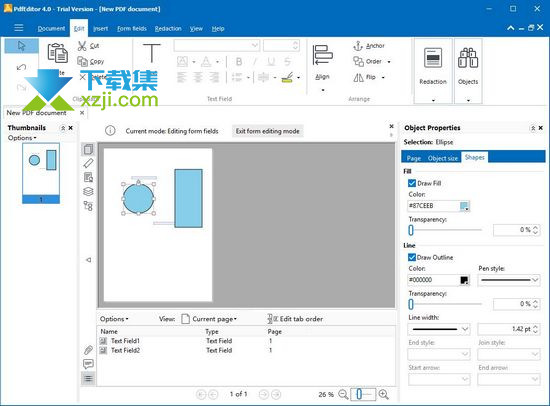
Task: Open the font name dropdown
Action: (216, 45)
